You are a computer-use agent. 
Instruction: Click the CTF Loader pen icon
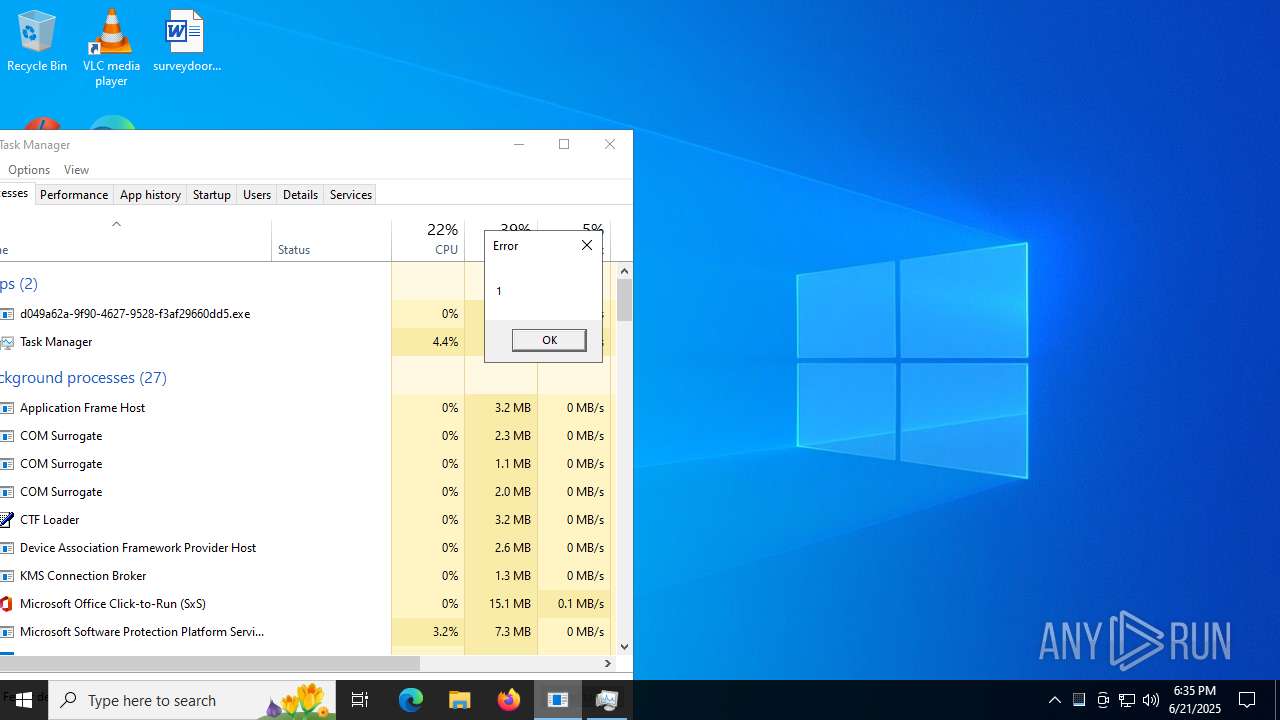point(6,520)
